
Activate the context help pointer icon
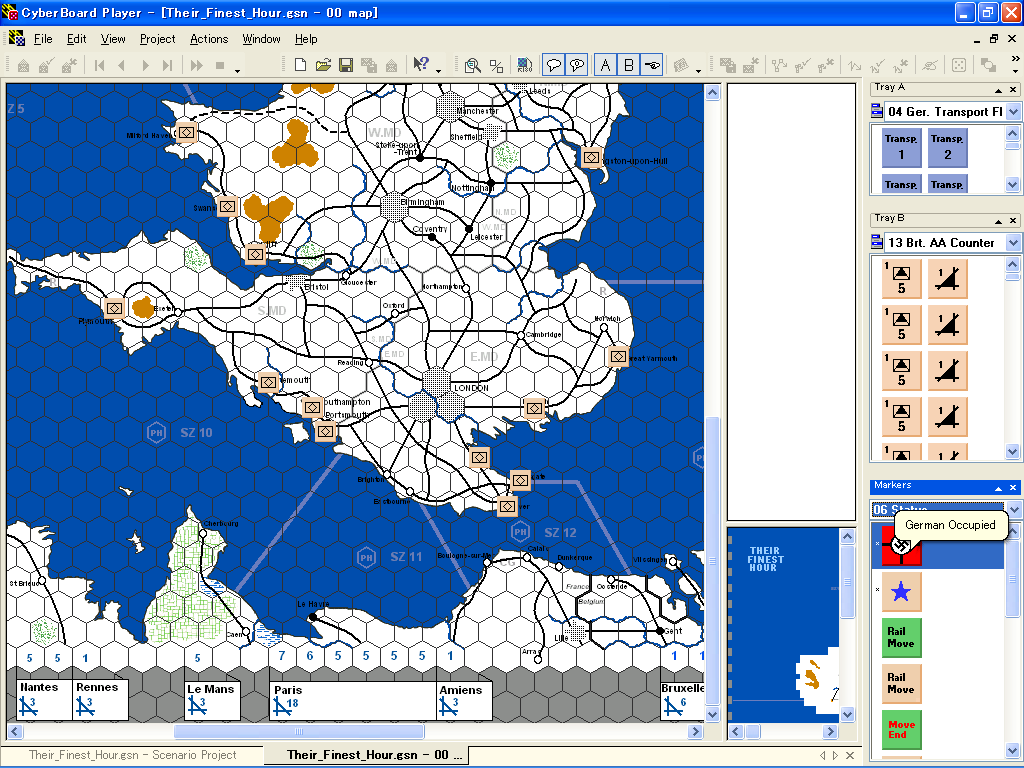(421, 64)
